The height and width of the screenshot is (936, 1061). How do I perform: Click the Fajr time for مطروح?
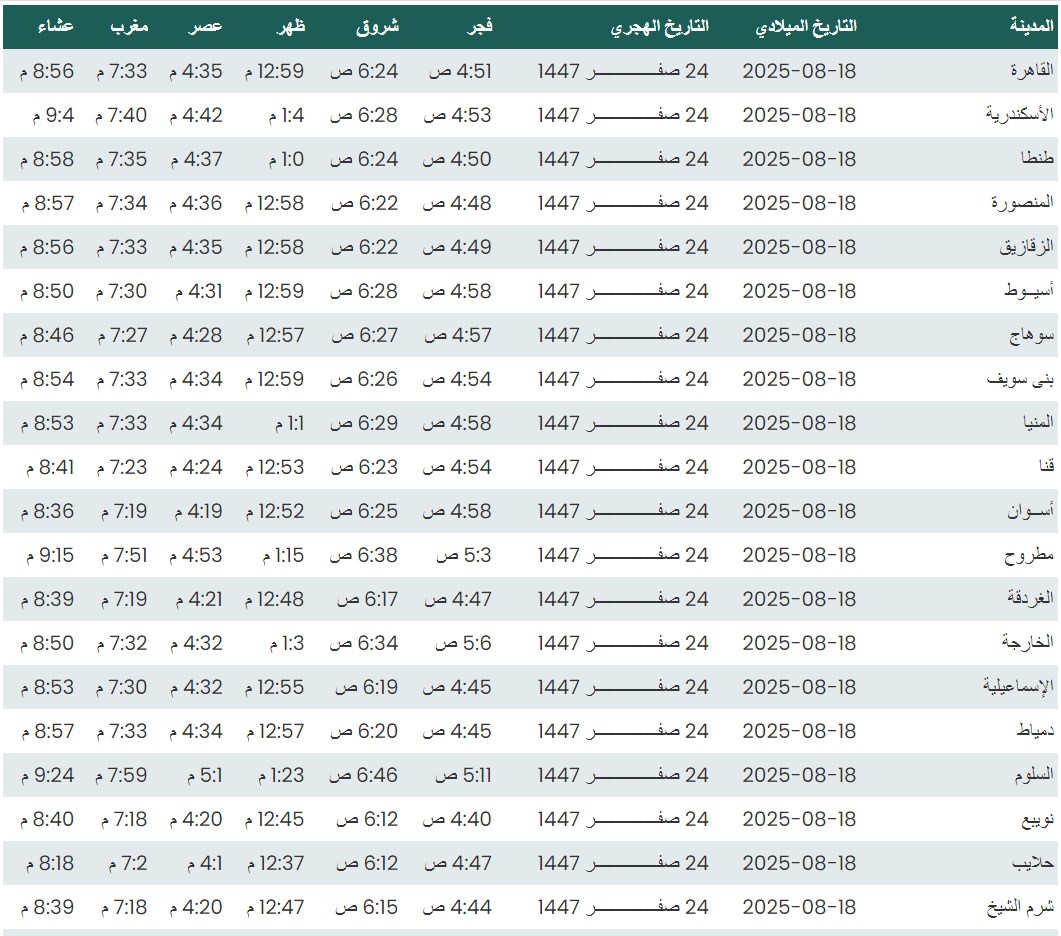463,555
